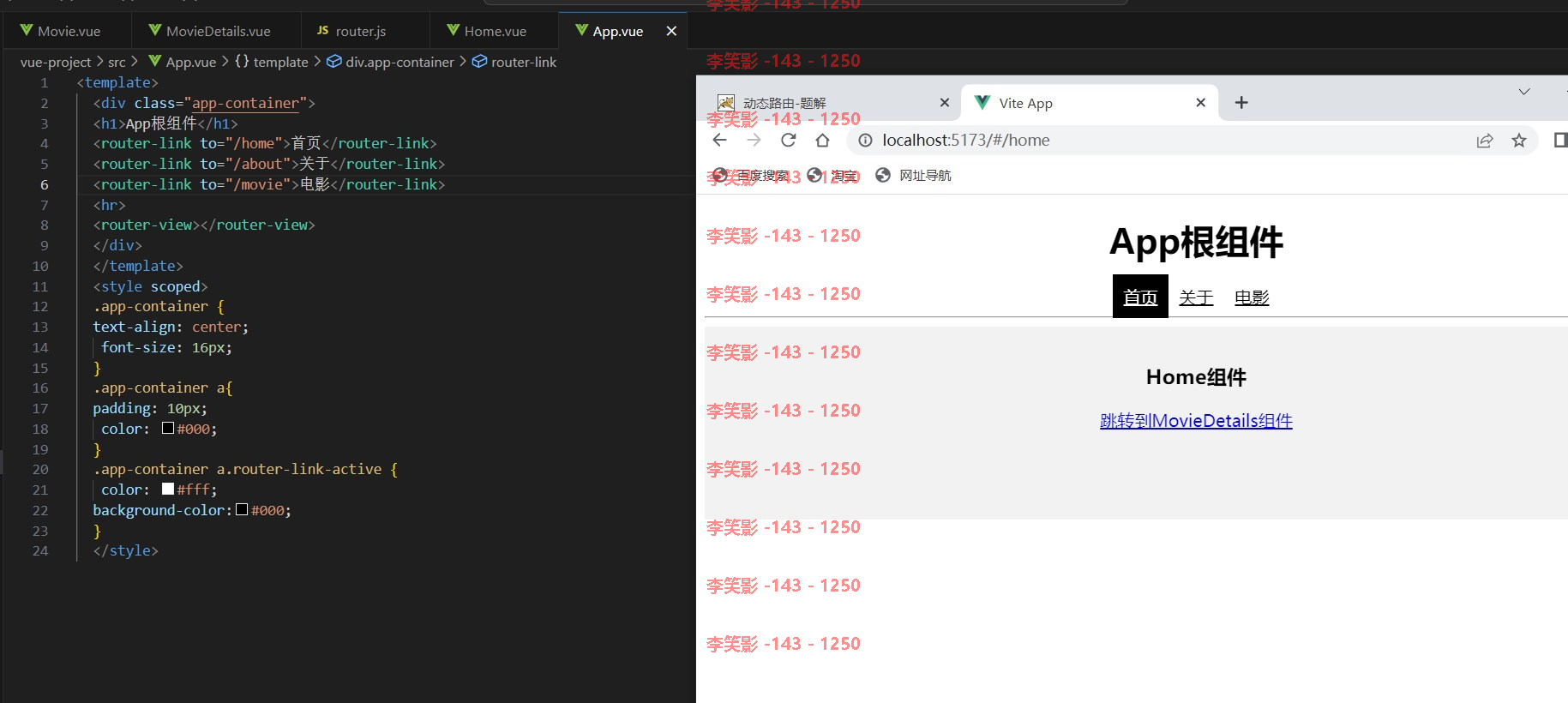Click 跳转到MovieDetails组件 link
The width and height of the screenshot is (1568, 703).
click(x=1196, y=421)
